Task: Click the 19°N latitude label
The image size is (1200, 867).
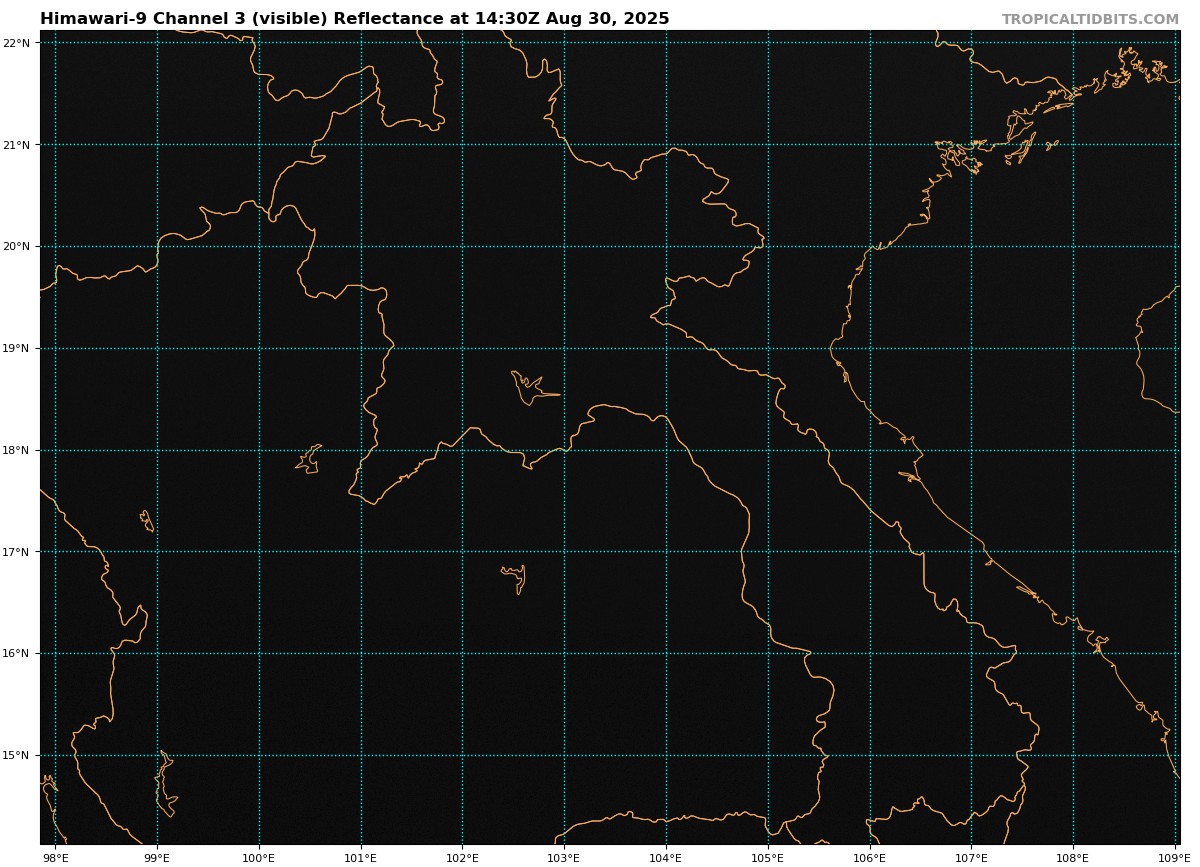Action: click(x=17, y=349)
